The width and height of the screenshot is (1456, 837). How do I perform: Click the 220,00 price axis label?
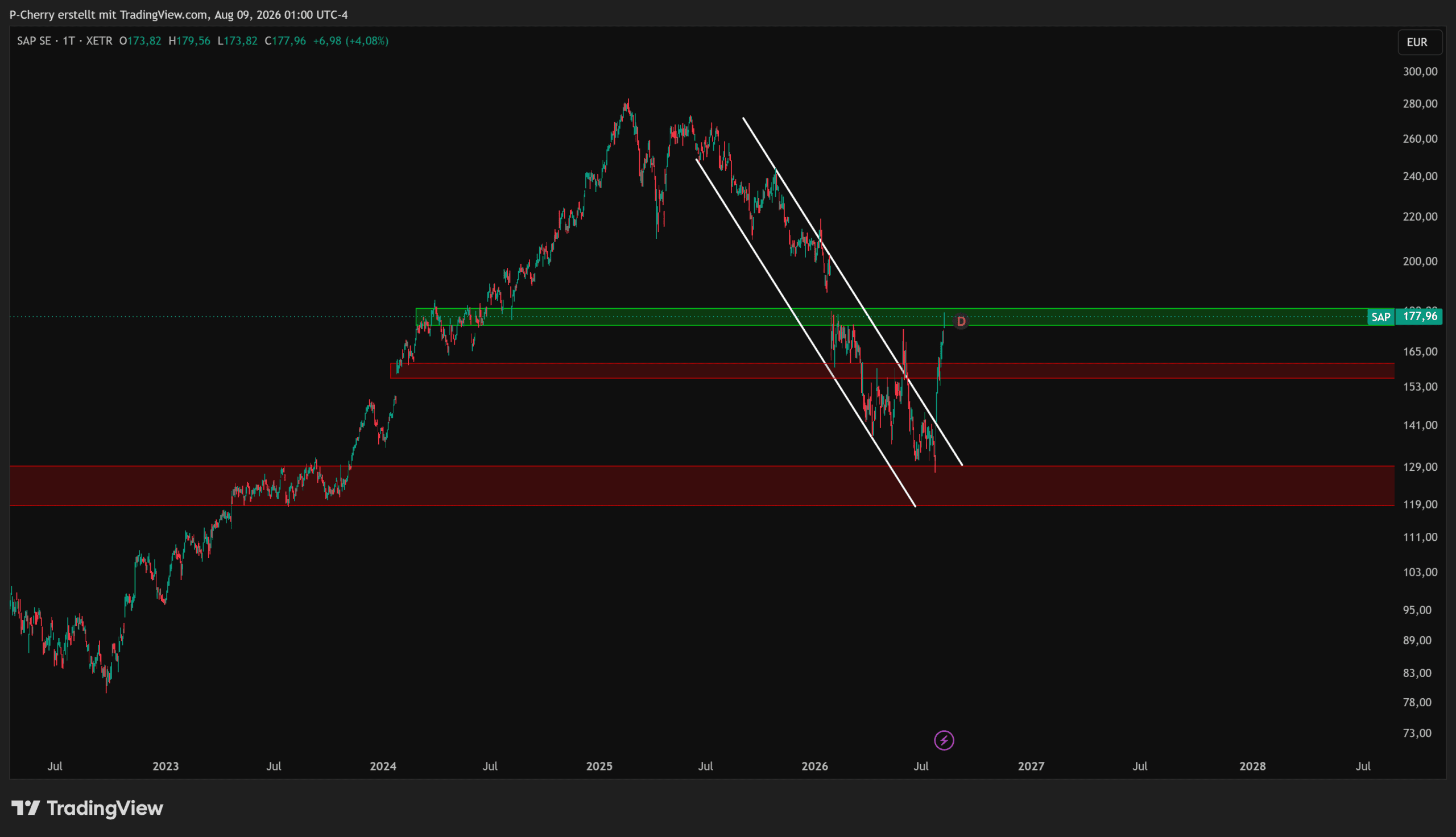pyautogui.click(x=1420, y=217)
